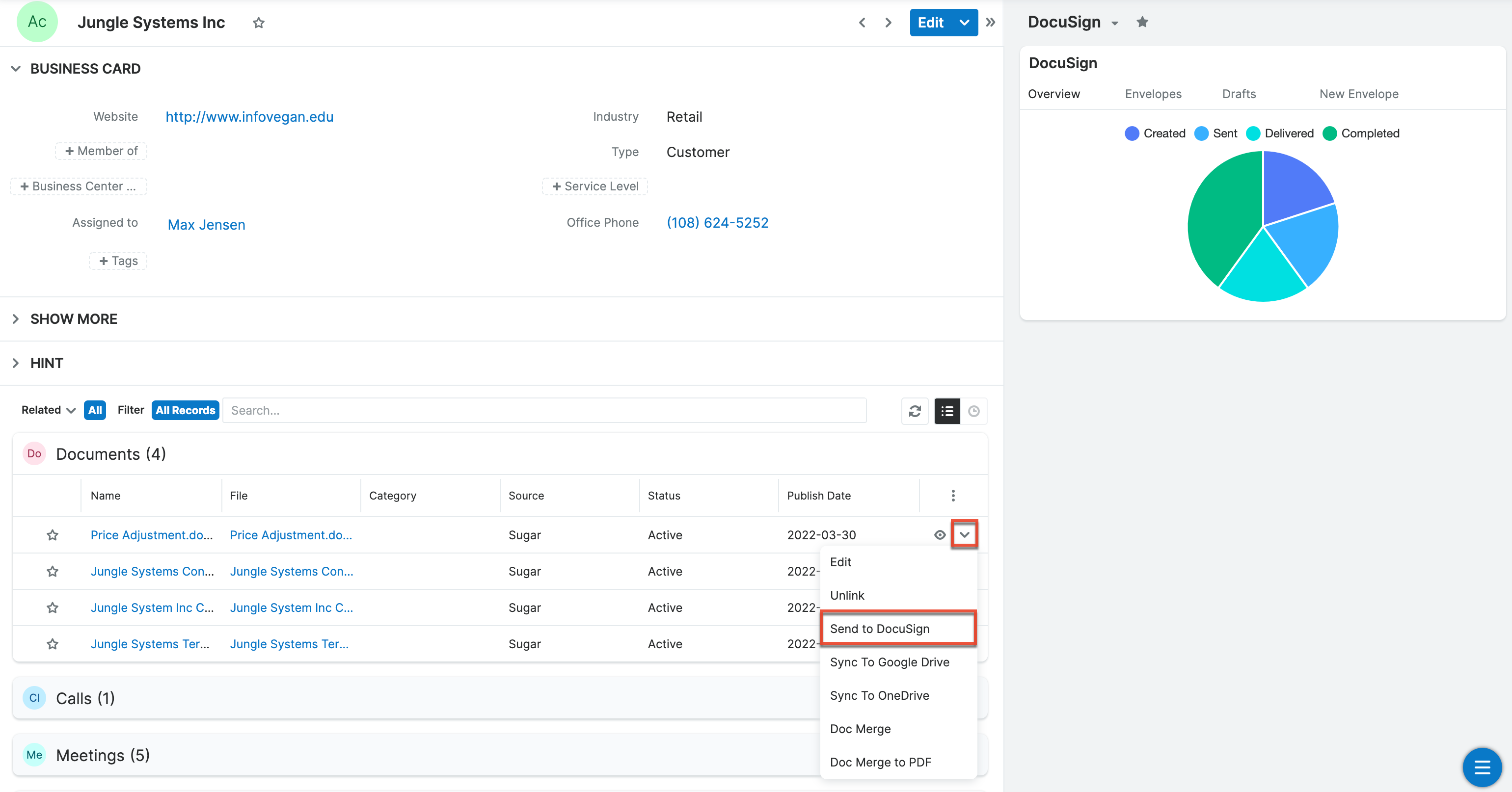Toggle the Delivered legend color dot

(1253, 133)
